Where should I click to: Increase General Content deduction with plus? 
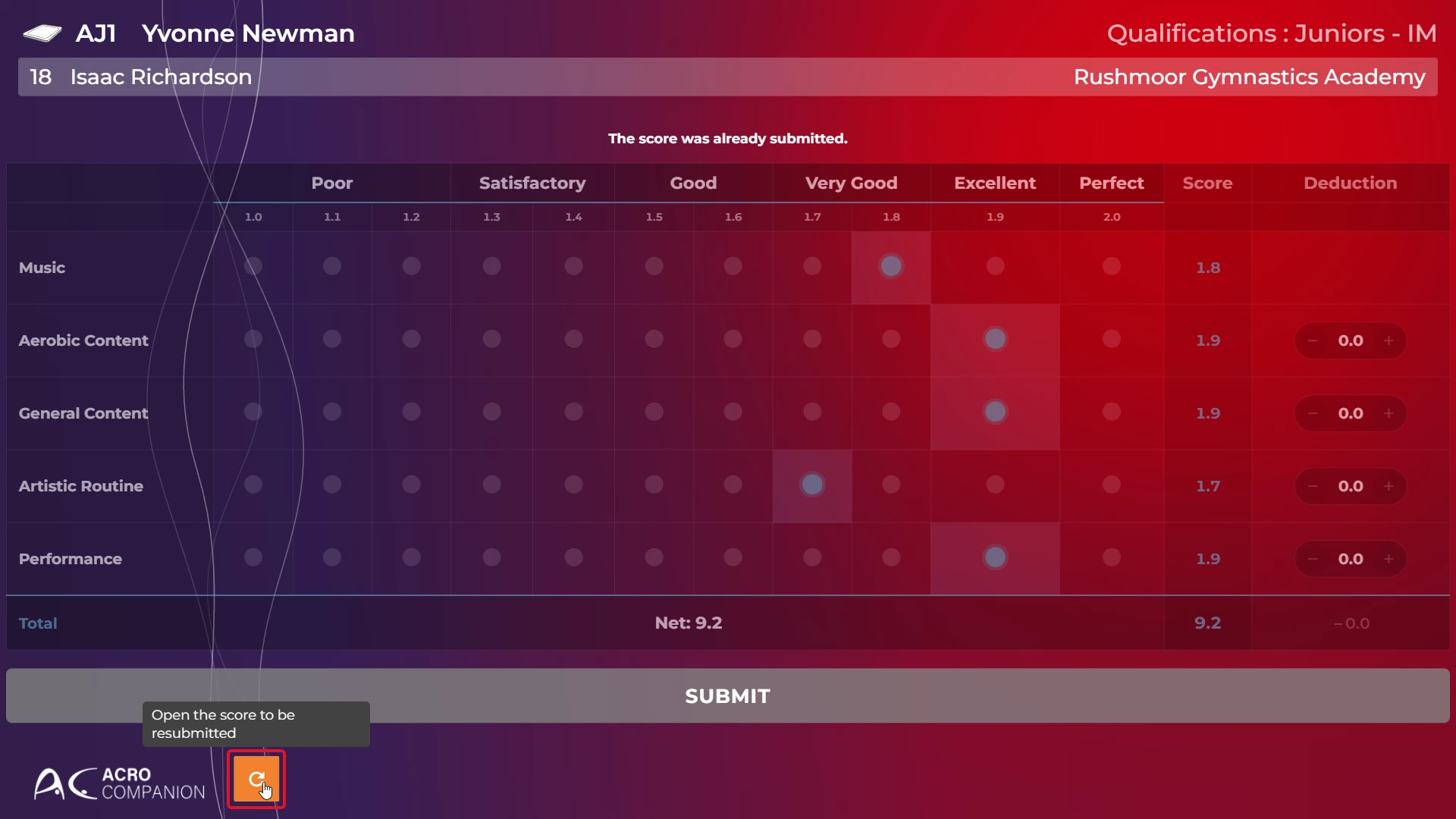[x=1389, y=413]
